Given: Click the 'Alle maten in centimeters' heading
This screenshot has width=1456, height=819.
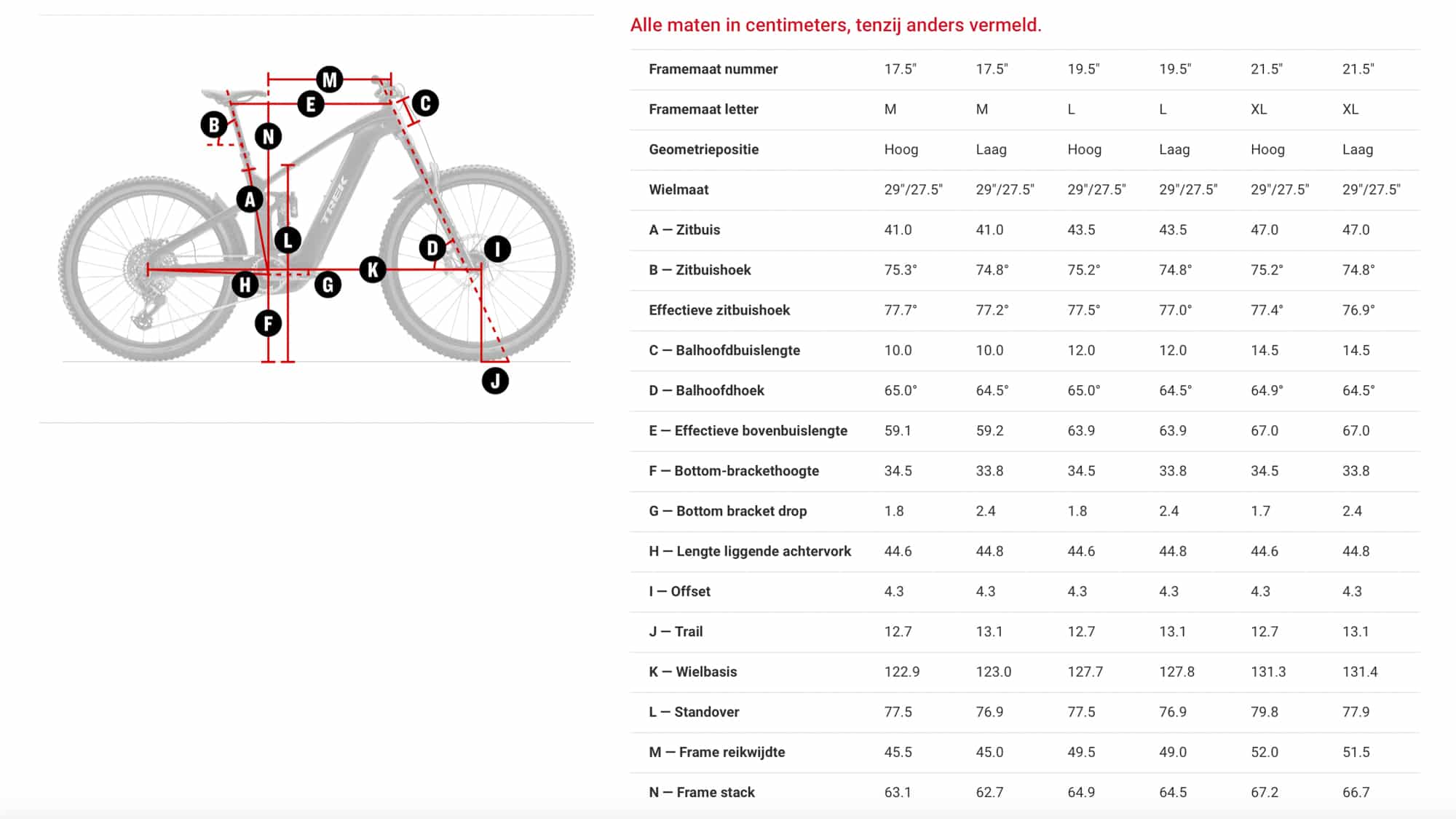Looking at the screenshot, I should pos(836,25).
